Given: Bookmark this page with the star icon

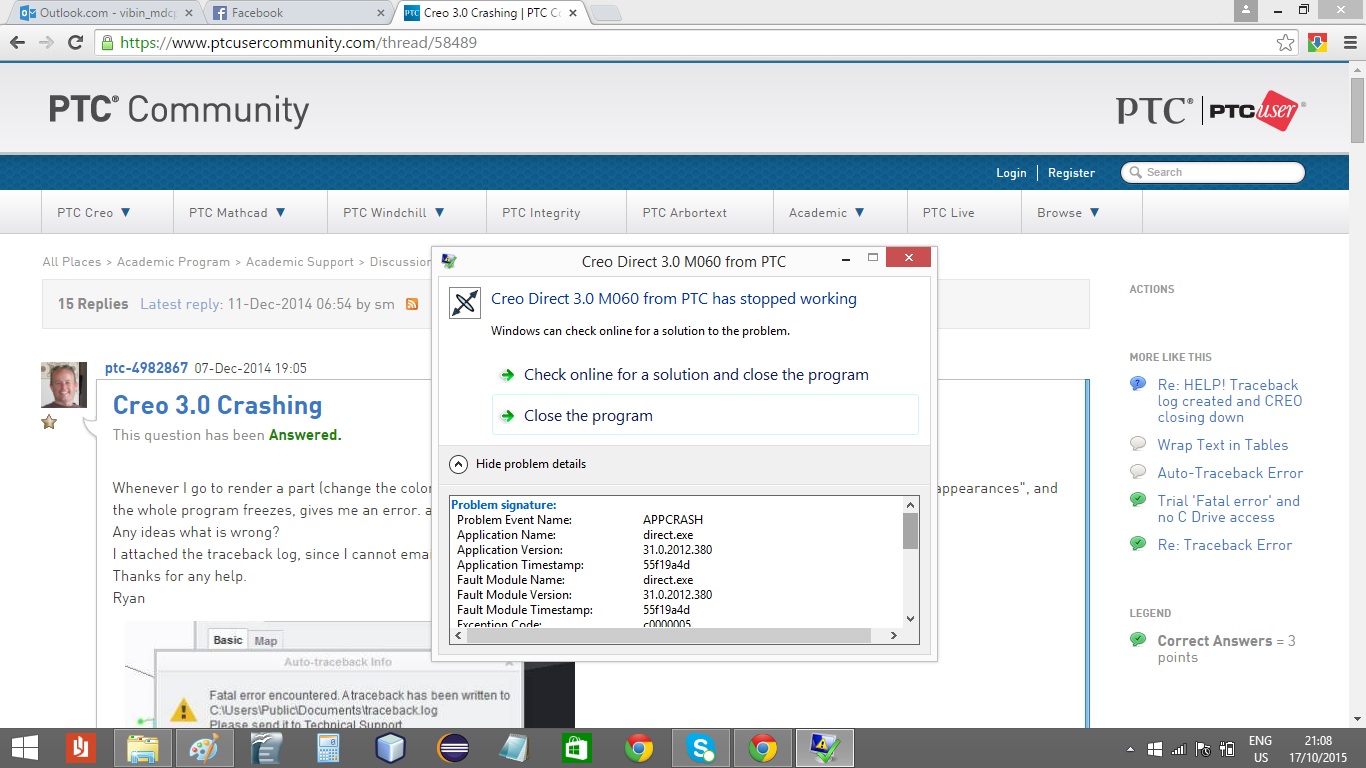Looking at the screenshot, I should pos(1286,42).
